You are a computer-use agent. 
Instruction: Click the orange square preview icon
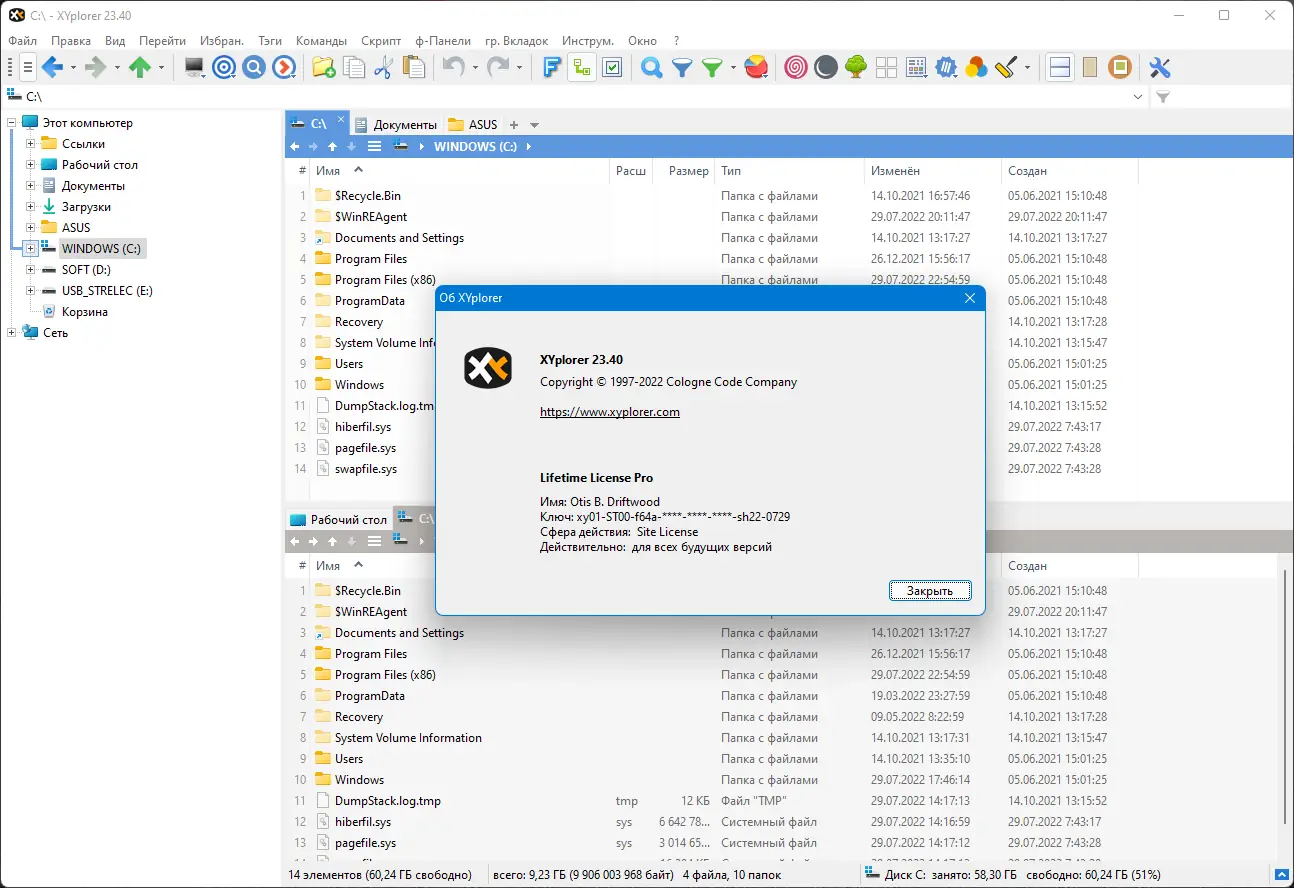tap(1120, 68)
